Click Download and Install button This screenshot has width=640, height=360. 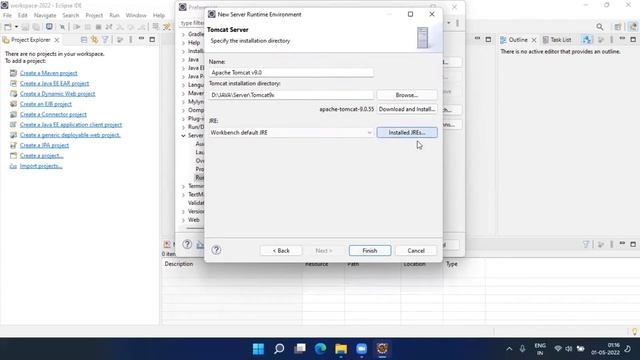(407, 109)
